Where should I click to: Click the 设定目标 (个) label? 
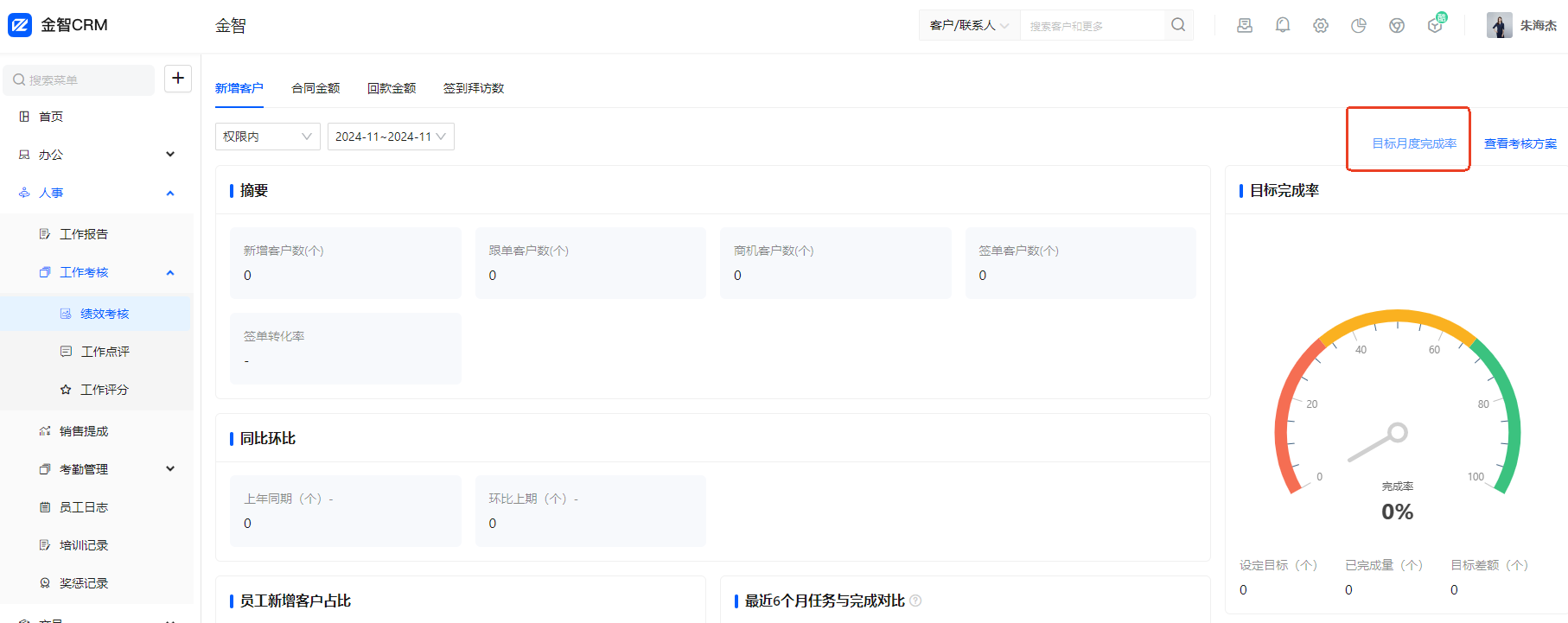point(1278,565)
